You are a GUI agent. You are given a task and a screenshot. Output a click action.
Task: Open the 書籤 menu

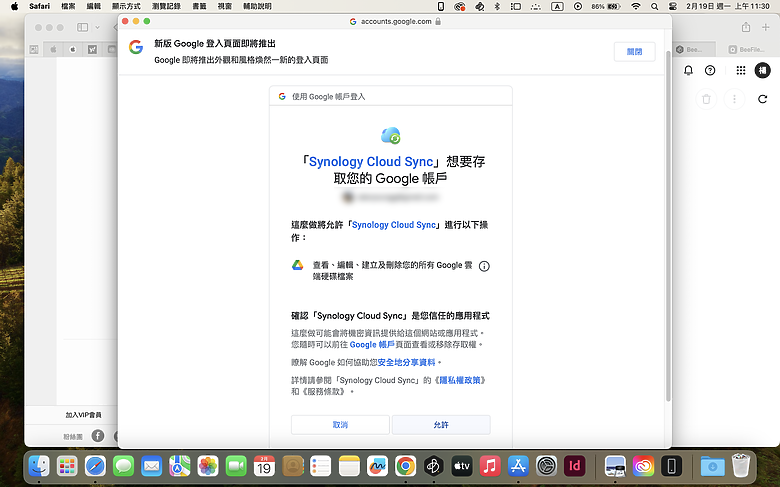[199, 6]
